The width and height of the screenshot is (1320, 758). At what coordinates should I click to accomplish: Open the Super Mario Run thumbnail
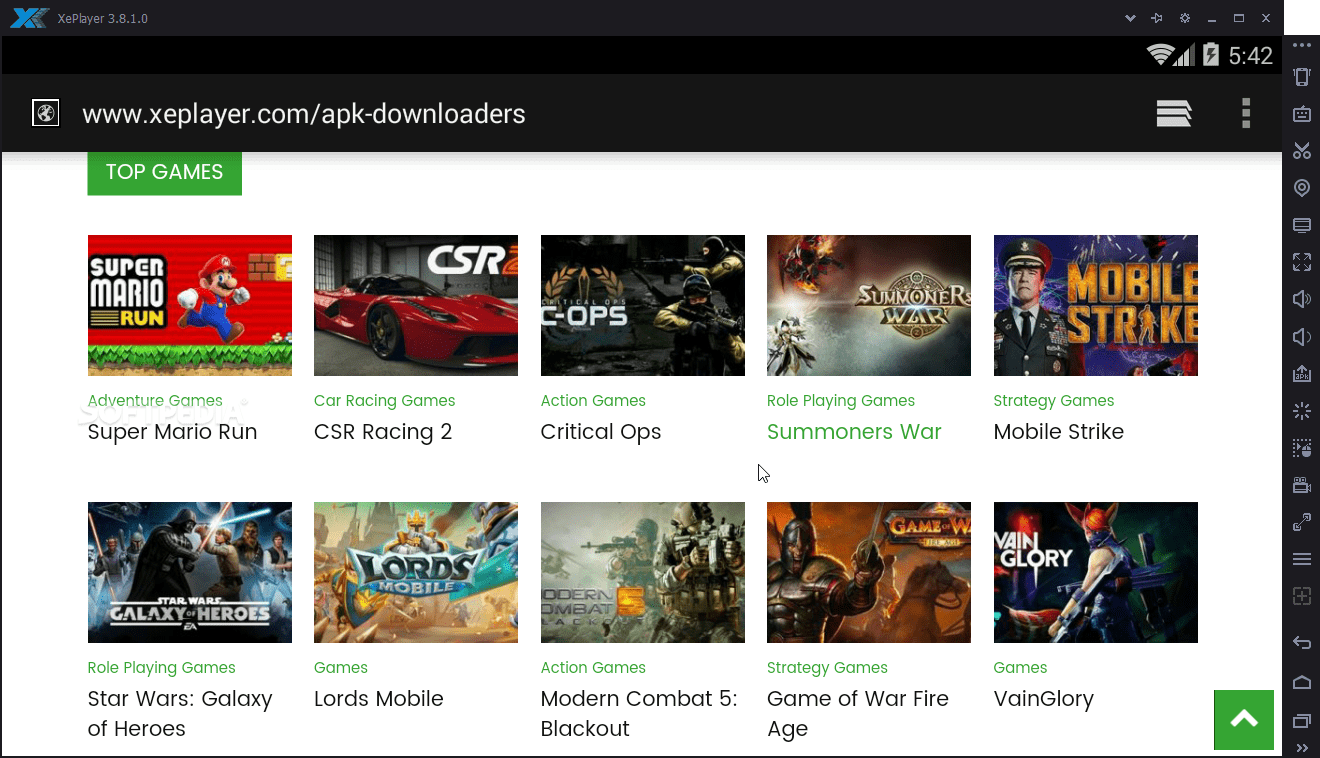[190, 305]
